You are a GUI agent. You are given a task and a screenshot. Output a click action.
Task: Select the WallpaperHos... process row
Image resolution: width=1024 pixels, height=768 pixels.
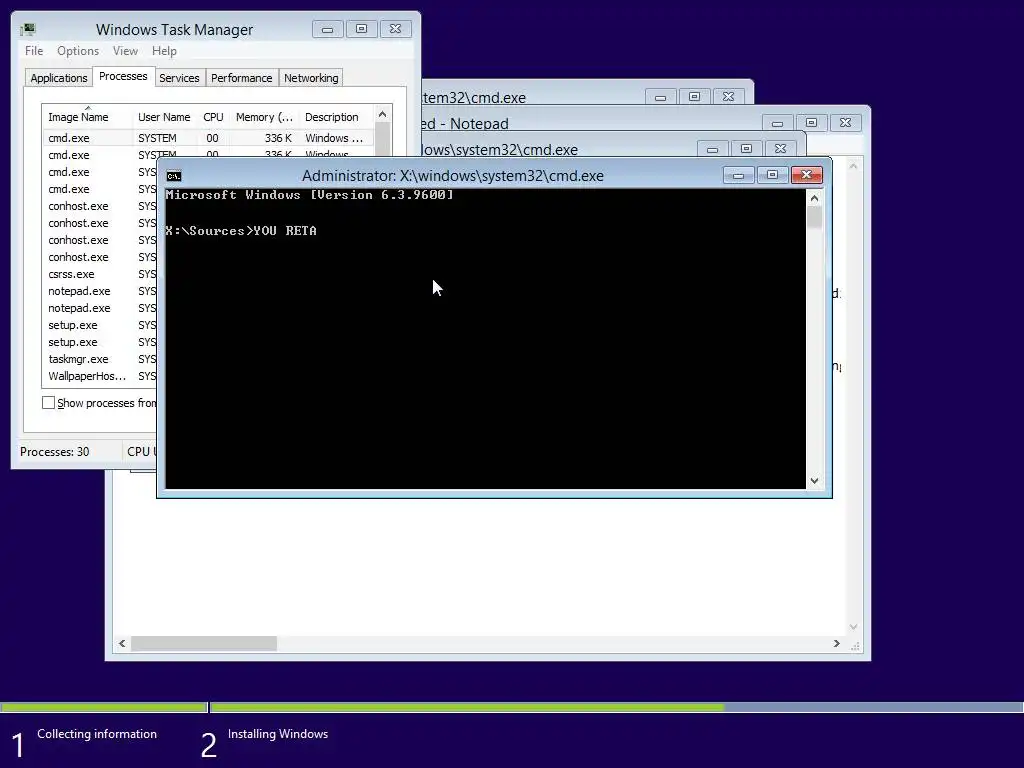click(101, 376)
